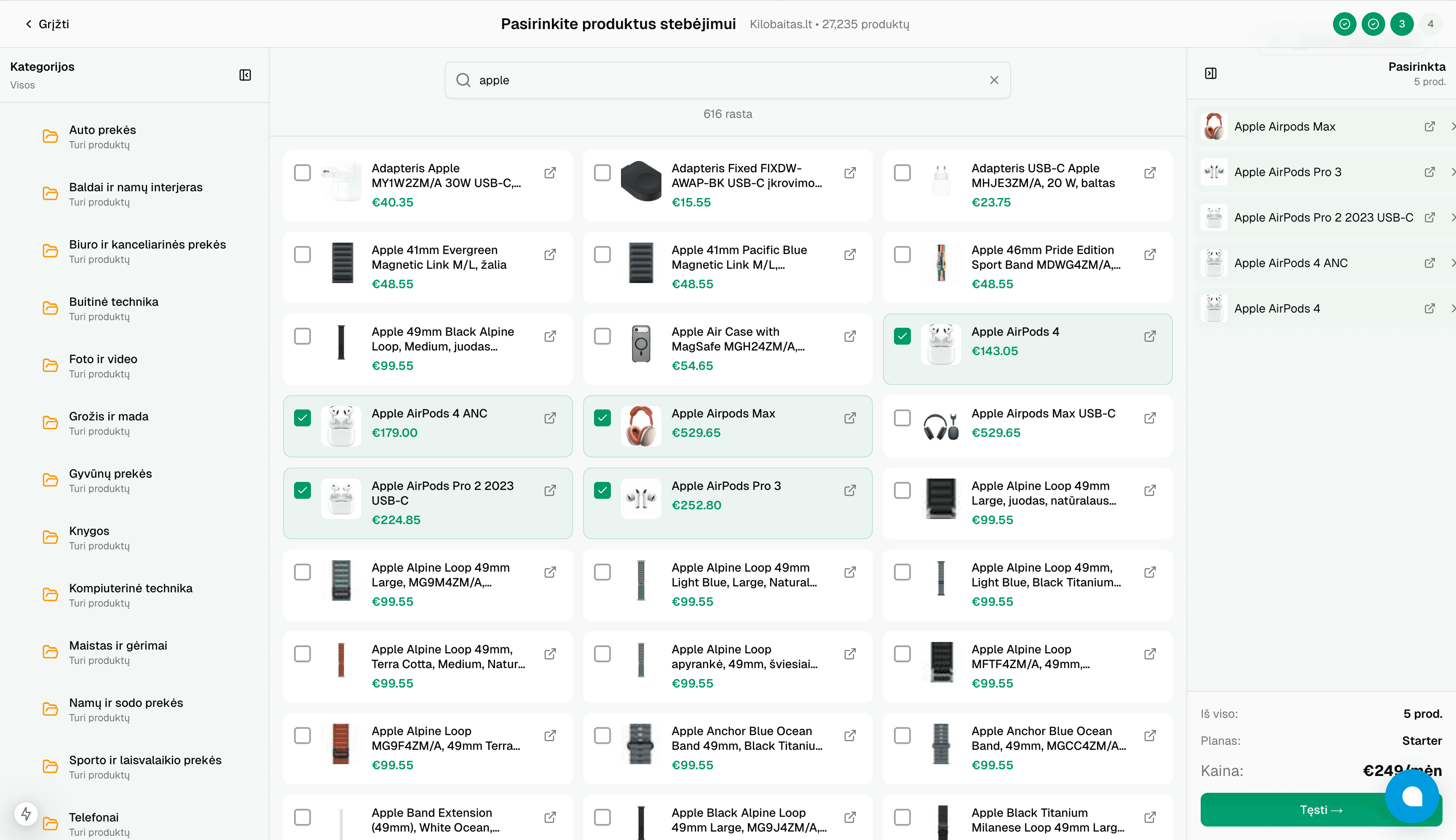Go to completed step one indicator
The width and height of the screenshot is (1456, 840).
coord(1344,24)
